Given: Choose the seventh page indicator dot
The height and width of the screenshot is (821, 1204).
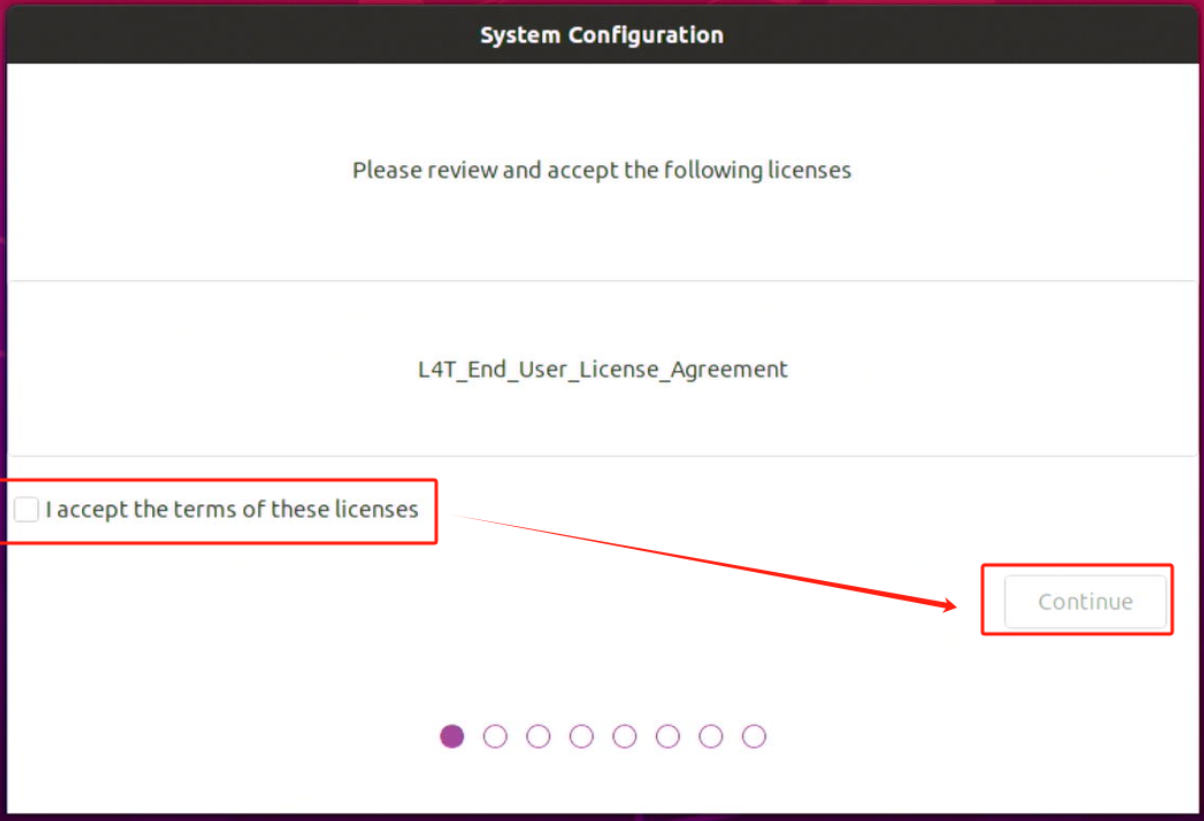Looking at the screenshot, I should (711, 737).
